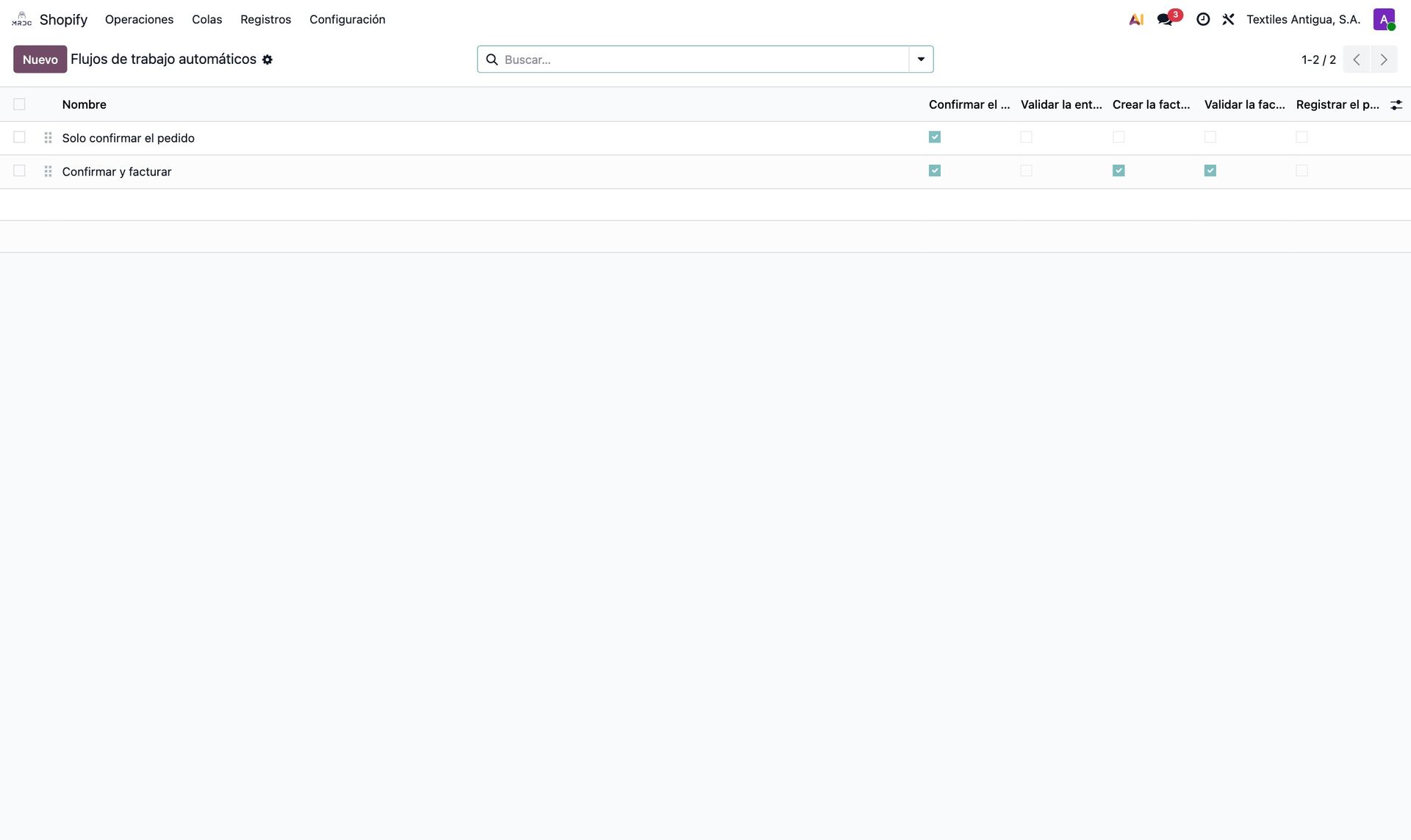Toggle Confirmar el pedido for Solo confirmar row

[x=935, y=137]
